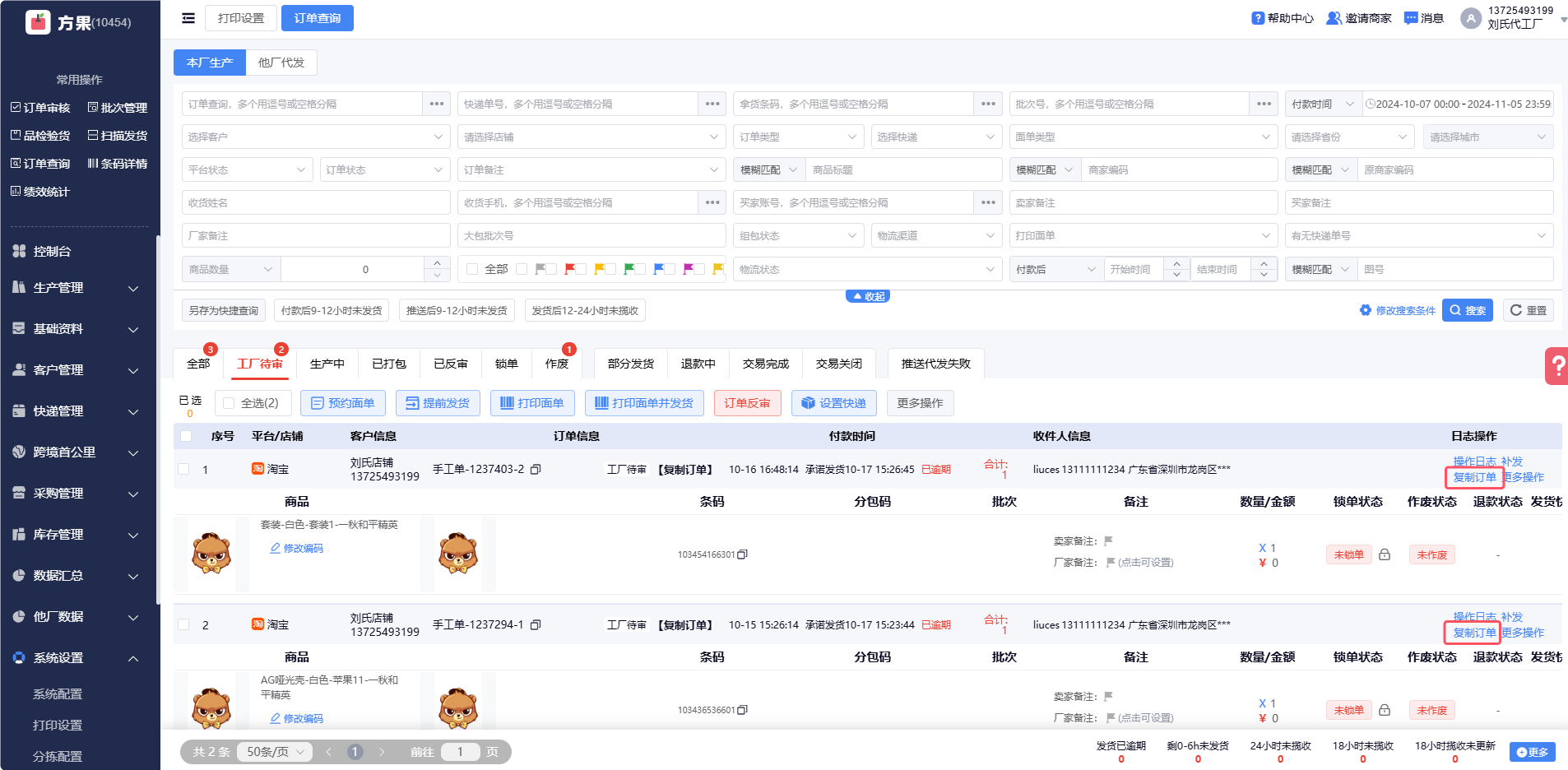Click the lock icon on order 1
This screenshot has height=770, width=1568.
tap(1385, 554)
